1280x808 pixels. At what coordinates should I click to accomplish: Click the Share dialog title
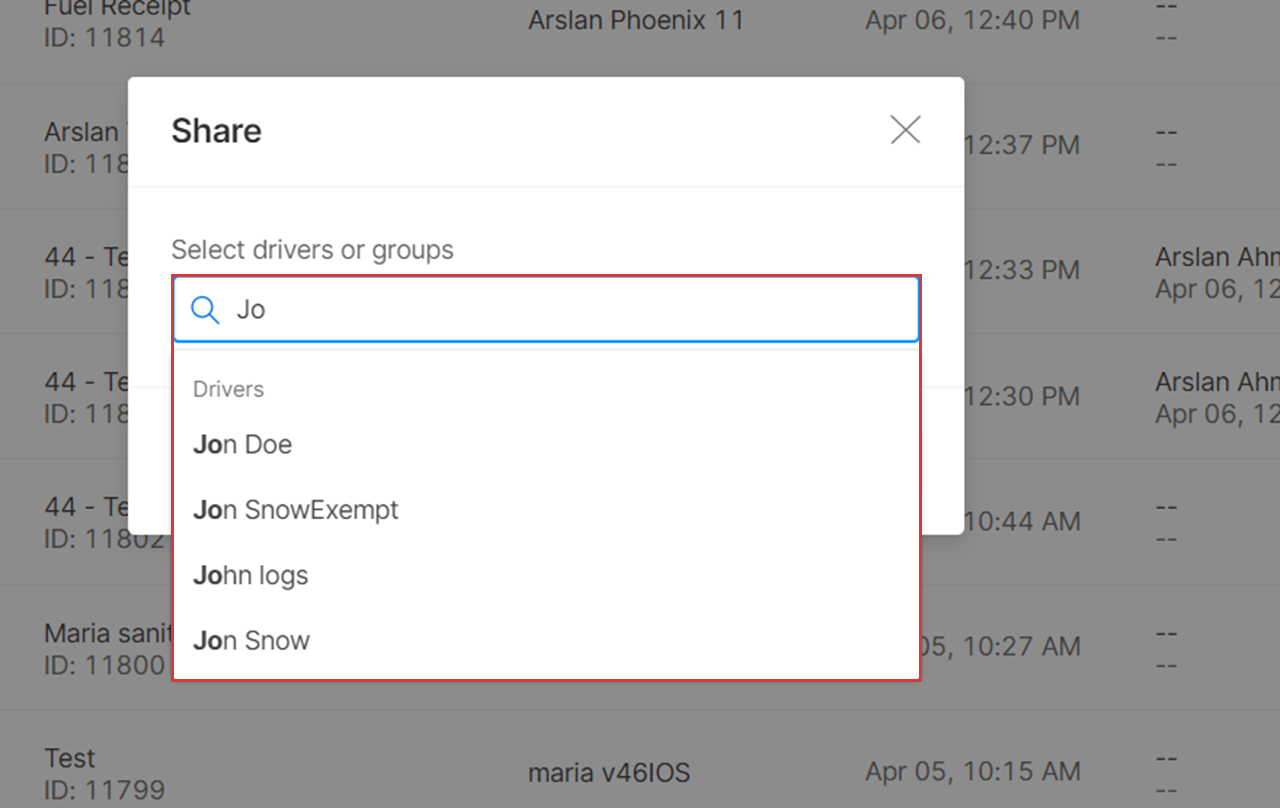(x=216, y=131)
